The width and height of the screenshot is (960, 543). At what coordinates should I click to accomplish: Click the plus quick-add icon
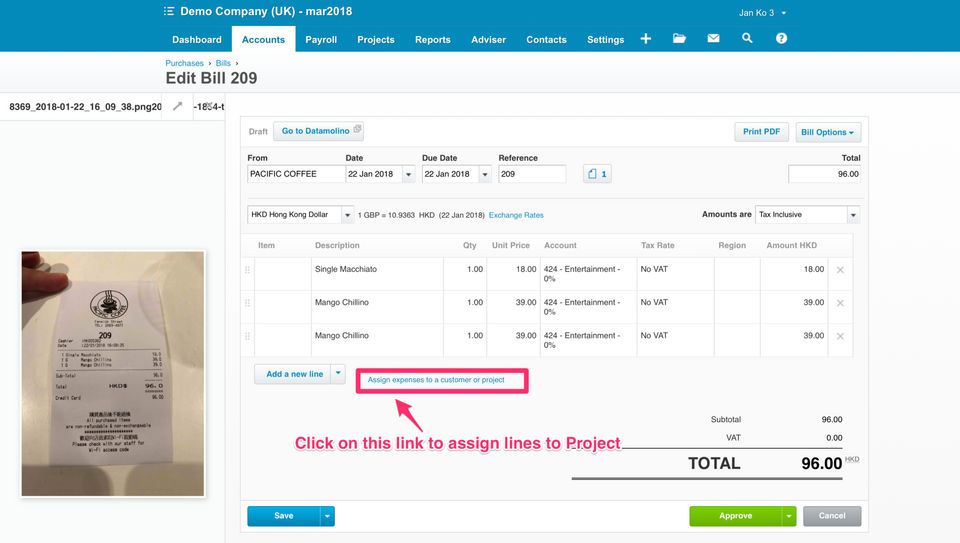coord(645,39)
